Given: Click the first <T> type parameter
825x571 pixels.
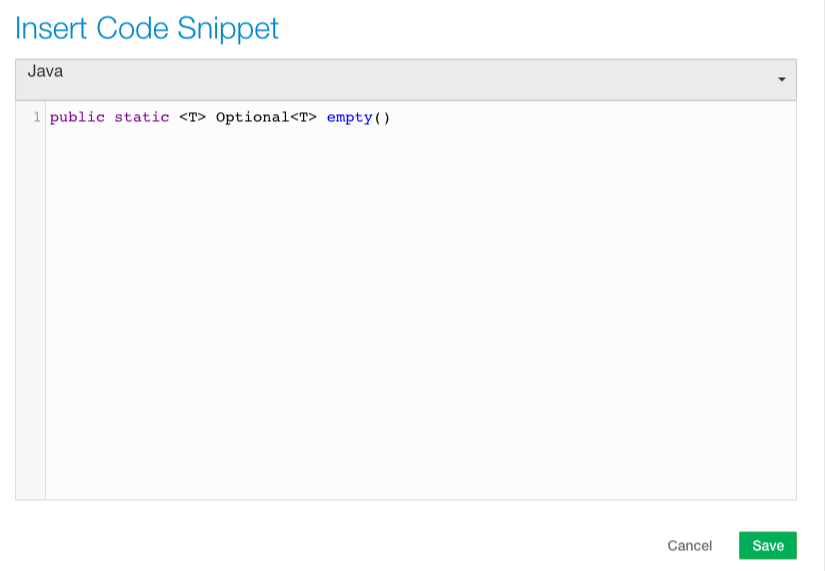Looking at the screenshot, I should [193, 118].
